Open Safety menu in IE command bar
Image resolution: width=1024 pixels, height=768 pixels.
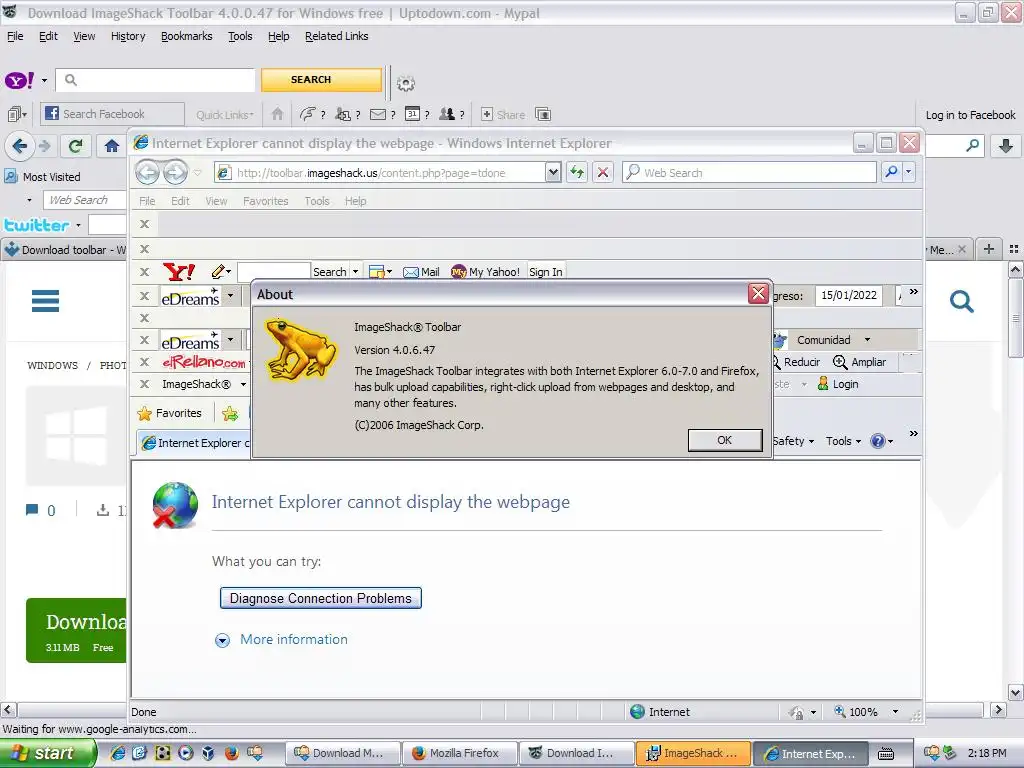793,441
